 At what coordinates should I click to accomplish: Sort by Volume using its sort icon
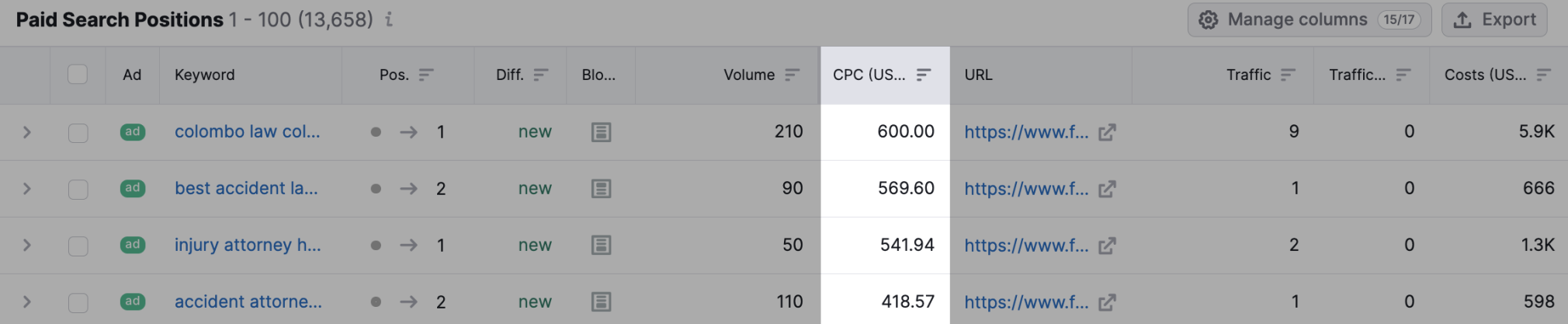point(792,75)
